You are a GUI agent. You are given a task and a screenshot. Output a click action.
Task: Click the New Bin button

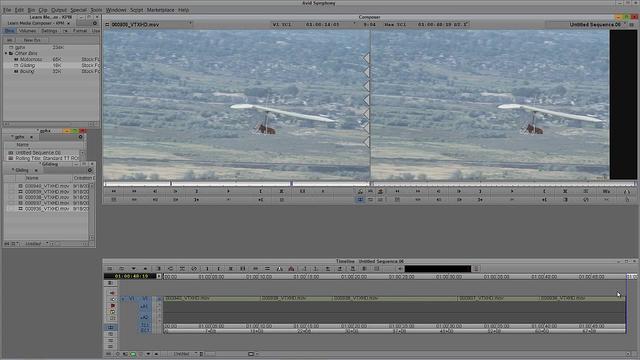32,40
